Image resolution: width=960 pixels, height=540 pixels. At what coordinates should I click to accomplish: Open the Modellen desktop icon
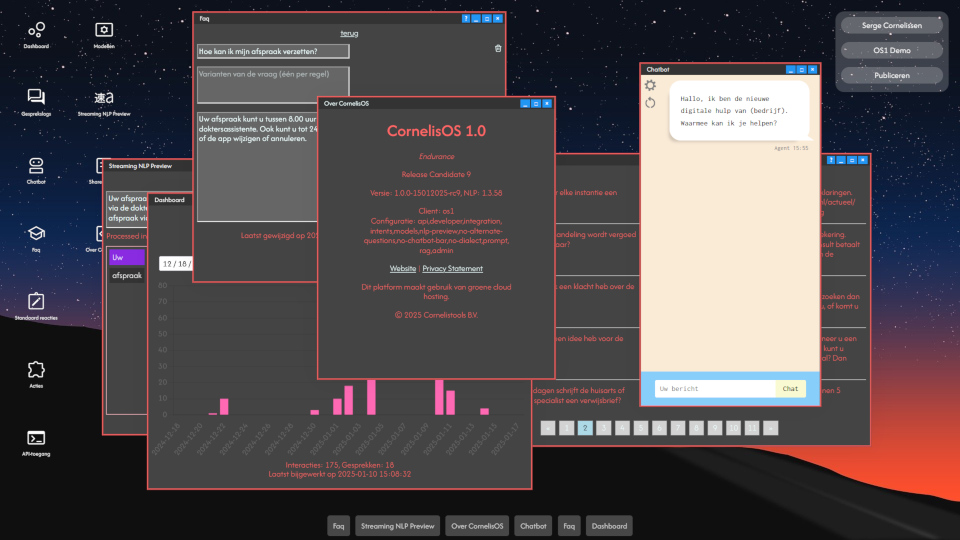(103, 35)
